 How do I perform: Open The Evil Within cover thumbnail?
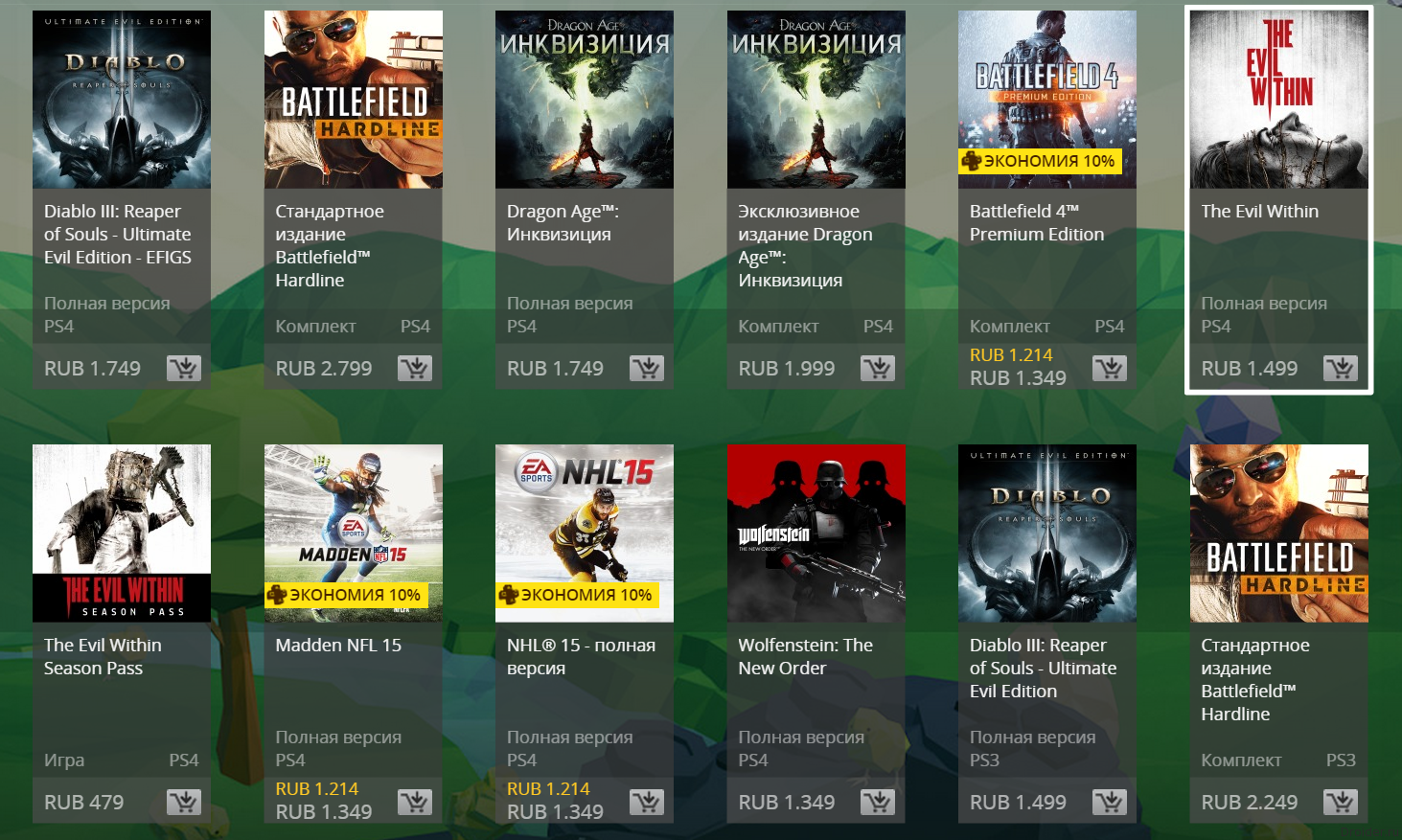tap(1279, 100)
